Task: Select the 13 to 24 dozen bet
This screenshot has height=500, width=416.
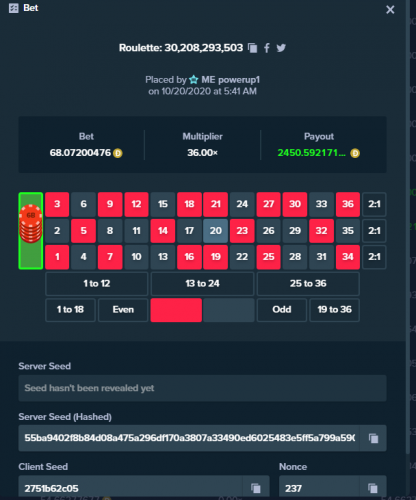Action: (202, 284)
